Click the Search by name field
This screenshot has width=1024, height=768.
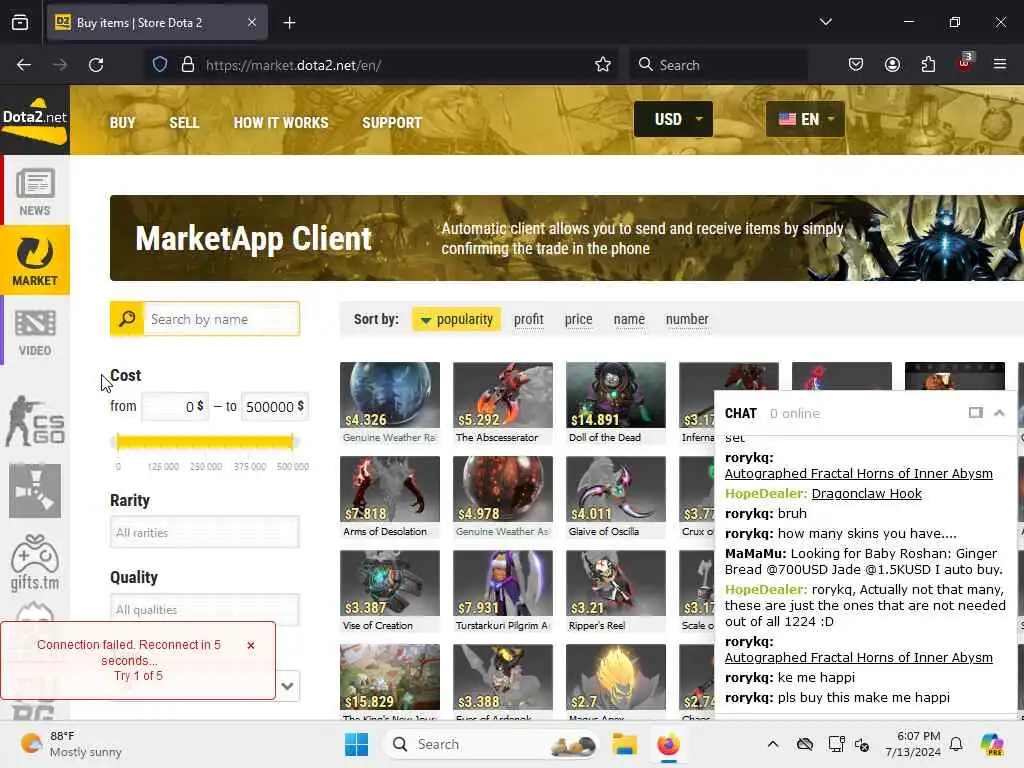(x=221, y=319)
